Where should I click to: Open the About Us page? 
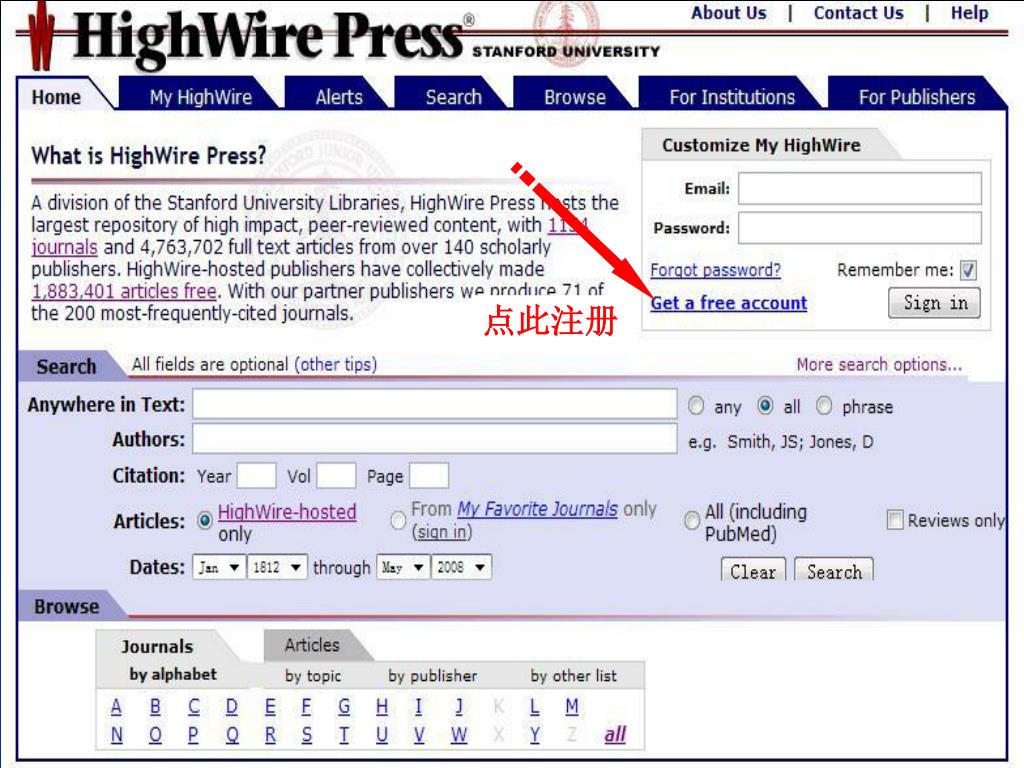pos(729,13)
